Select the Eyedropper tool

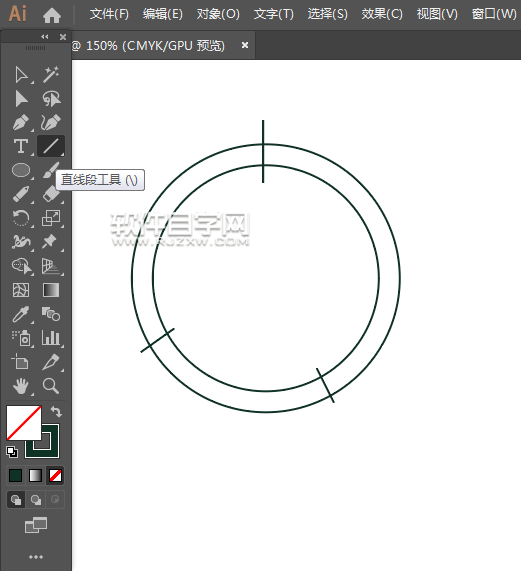[21, 314]
